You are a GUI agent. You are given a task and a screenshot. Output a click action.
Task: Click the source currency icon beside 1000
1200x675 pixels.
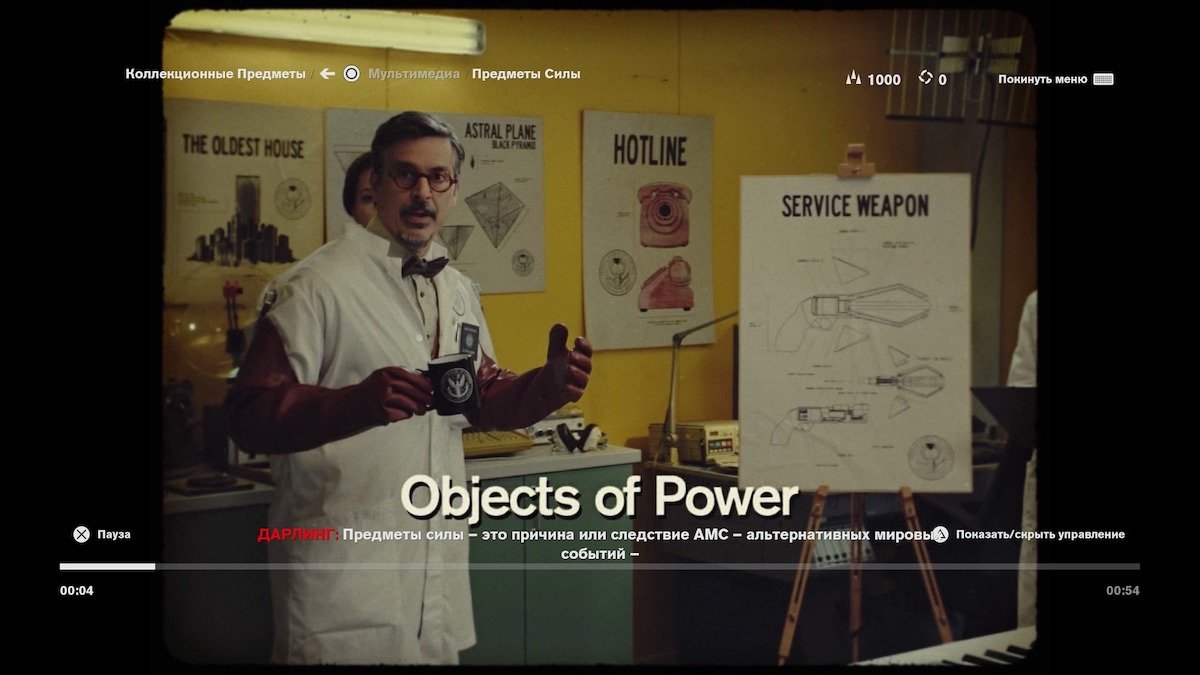[x=853, y=78]
